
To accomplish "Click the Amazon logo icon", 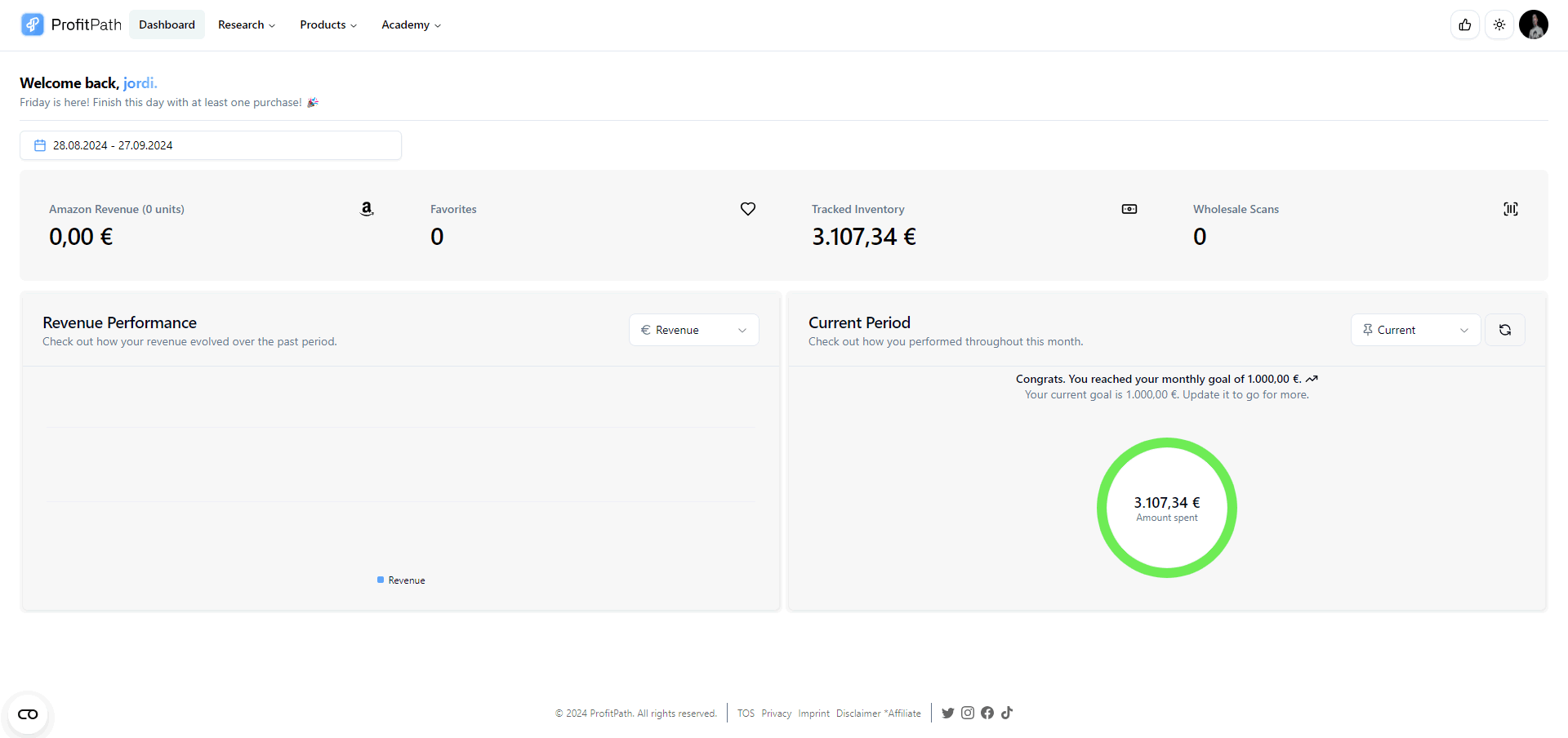I will tap(367, 209).
